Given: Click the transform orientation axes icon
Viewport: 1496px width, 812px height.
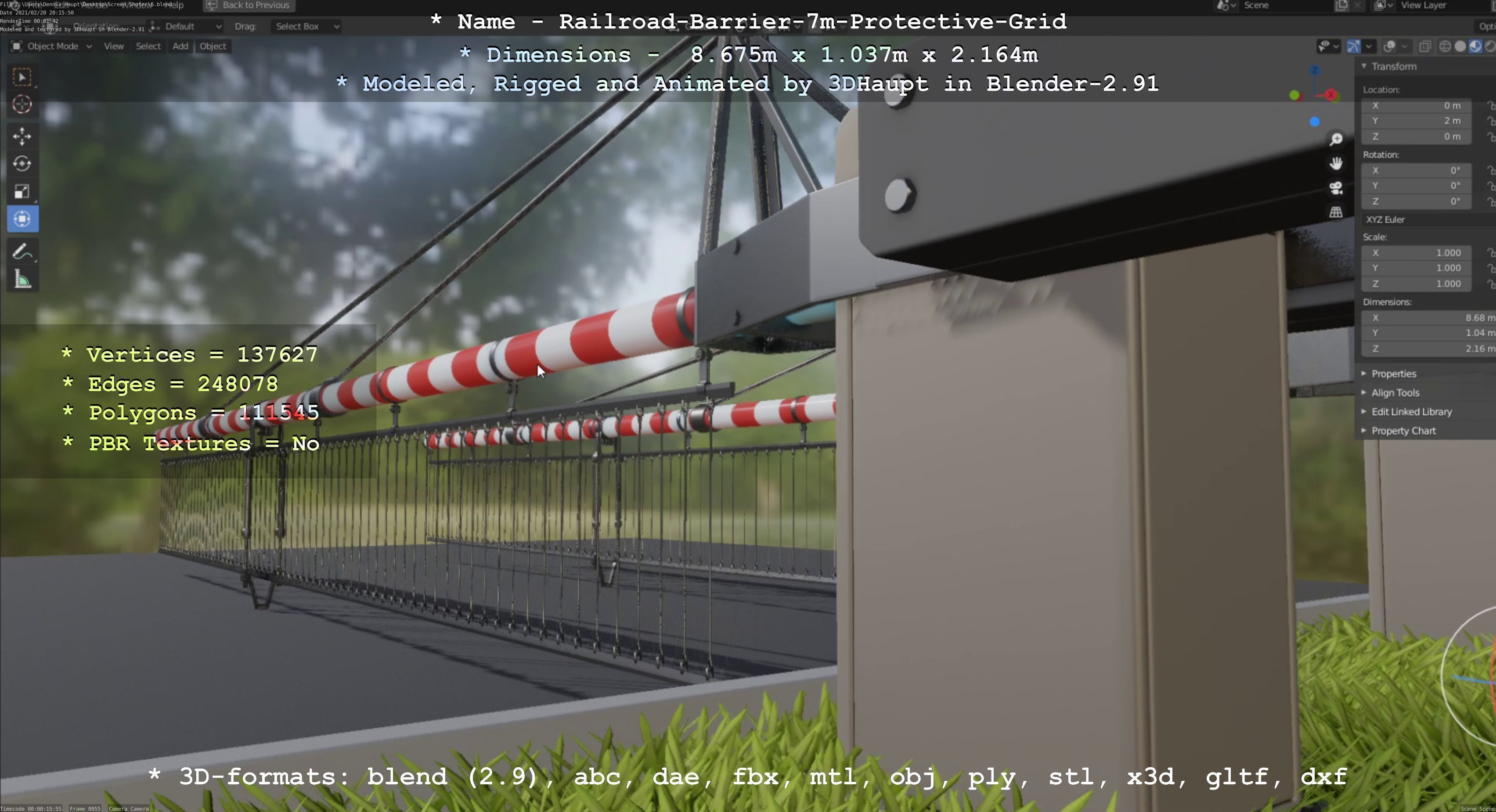Looking at the screenshot, I should click(x=155, y=26).
